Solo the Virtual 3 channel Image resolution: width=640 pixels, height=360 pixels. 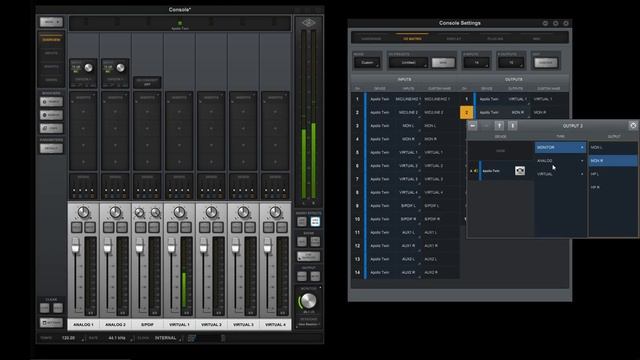[236, 227]
